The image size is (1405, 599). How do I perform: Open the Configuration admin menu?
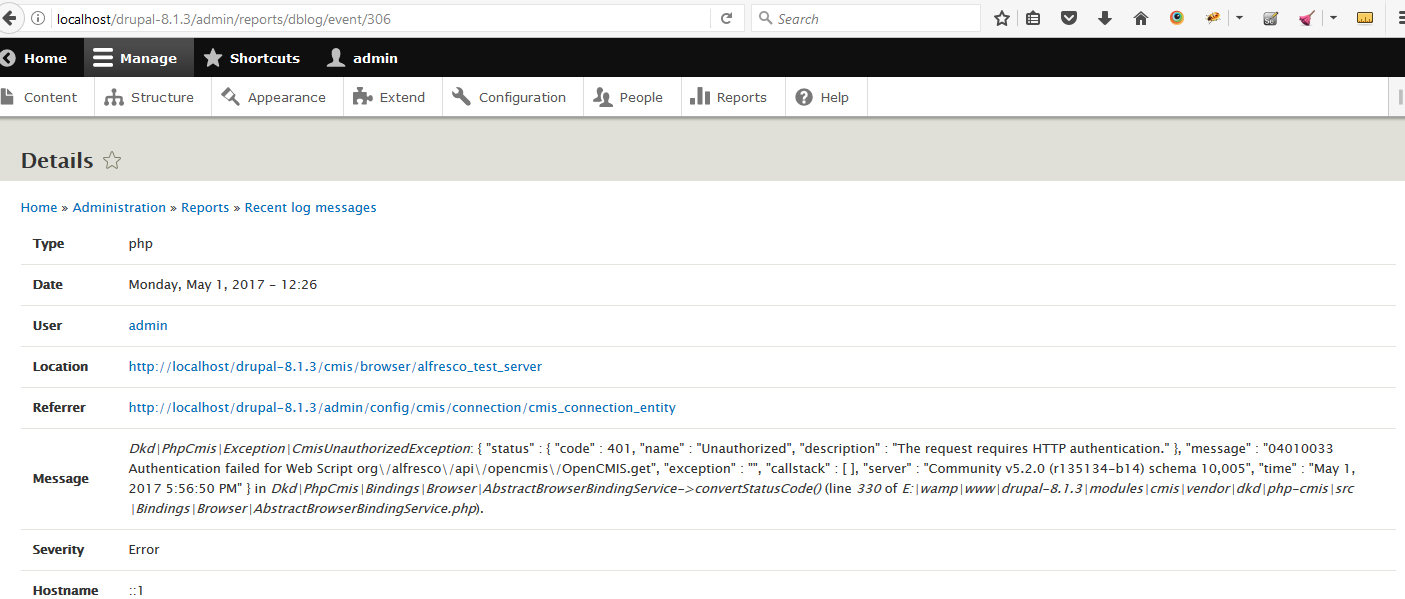click(510, 97)
